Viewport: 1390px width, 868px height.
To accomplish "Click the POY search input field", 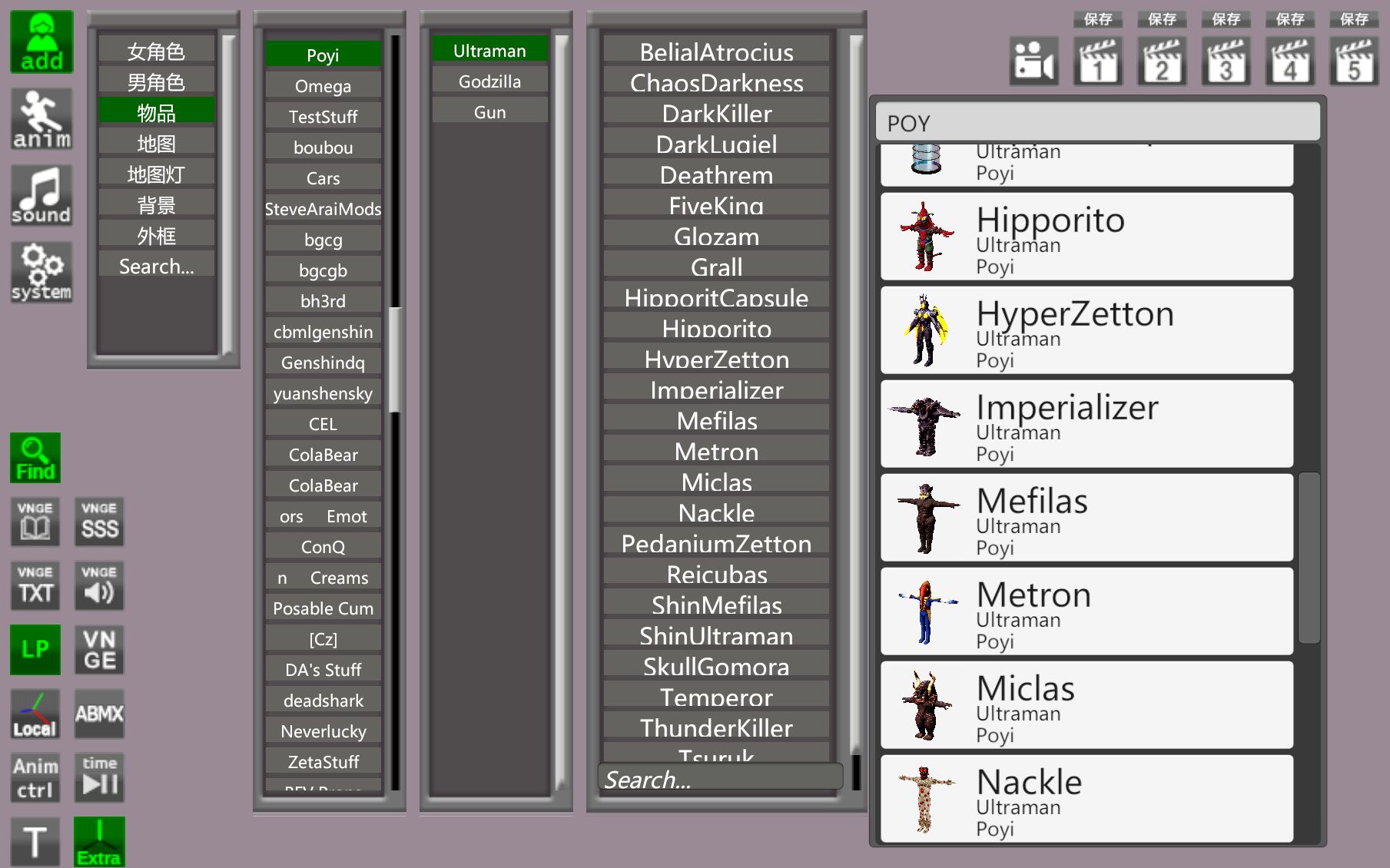I will coord(1098,122).
